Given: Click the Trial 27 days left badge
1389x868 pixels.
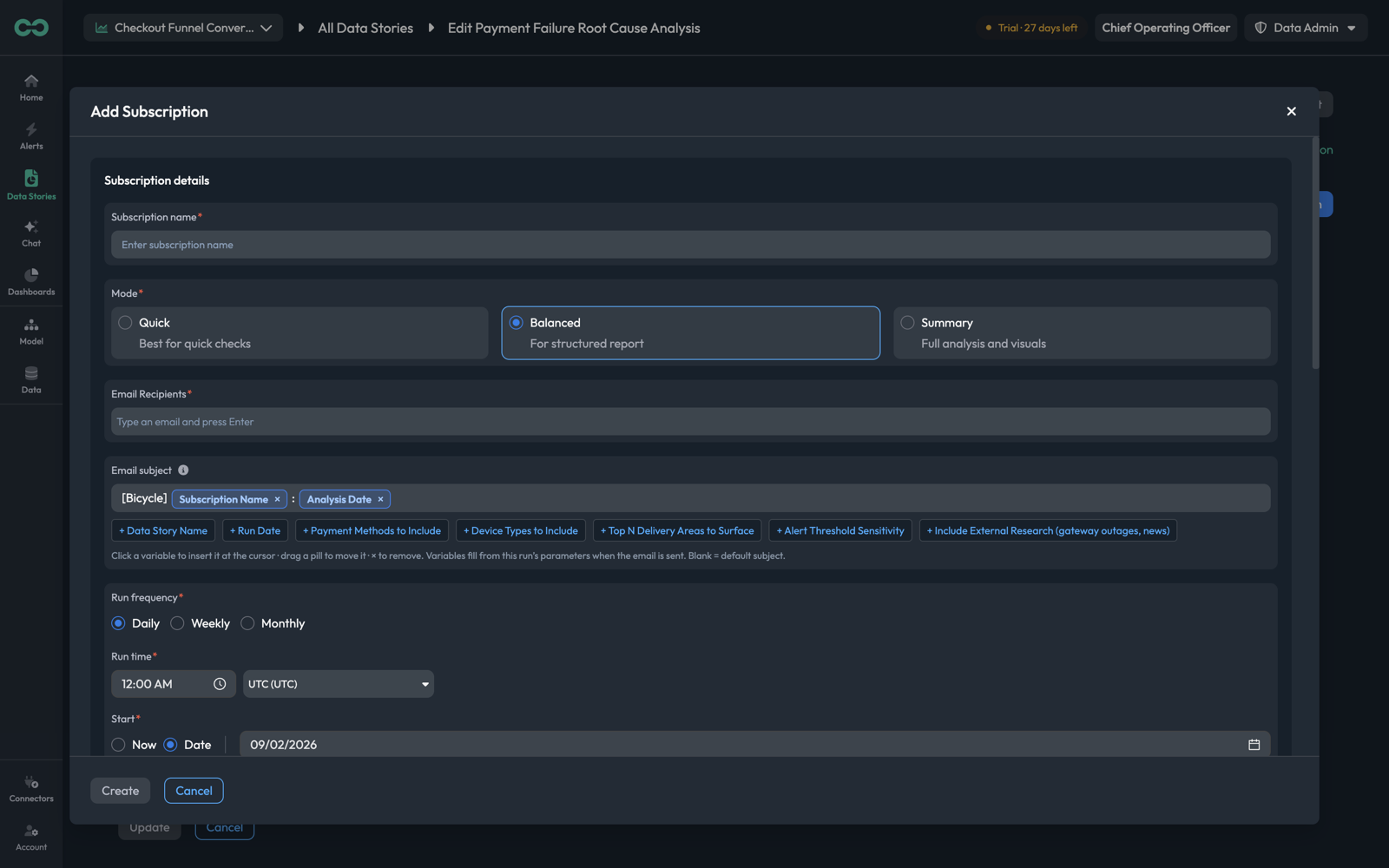Looking at the screenshot, I should pos(1031,28).
